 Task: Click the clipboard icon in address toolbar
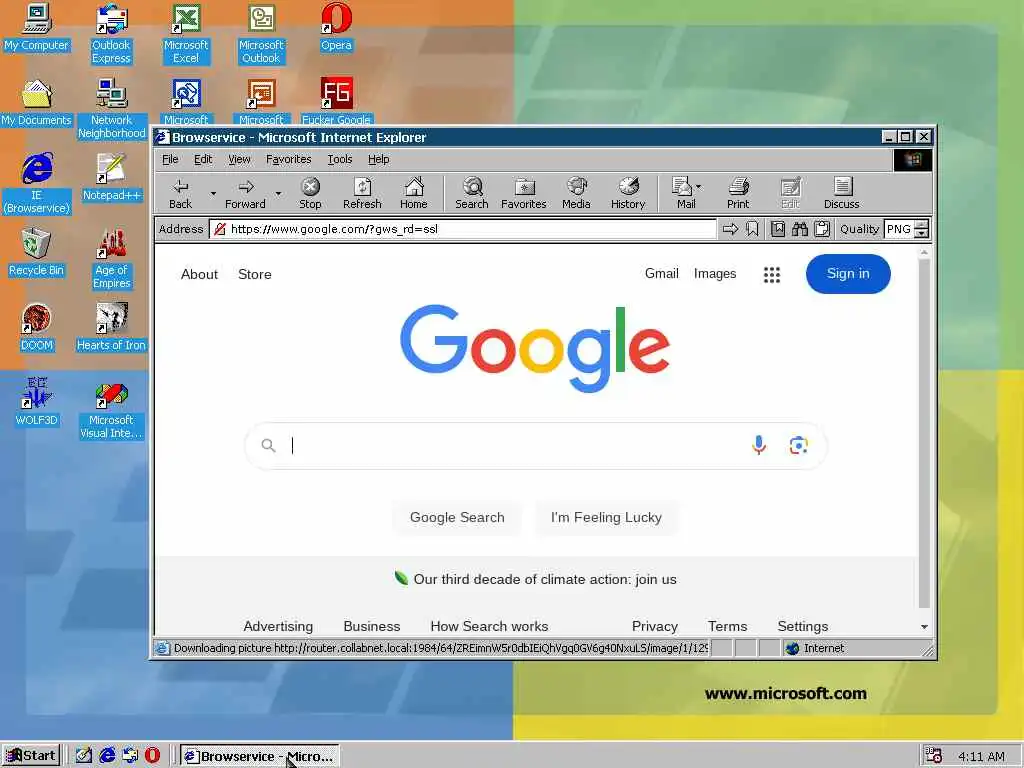[x=822, y=229]
